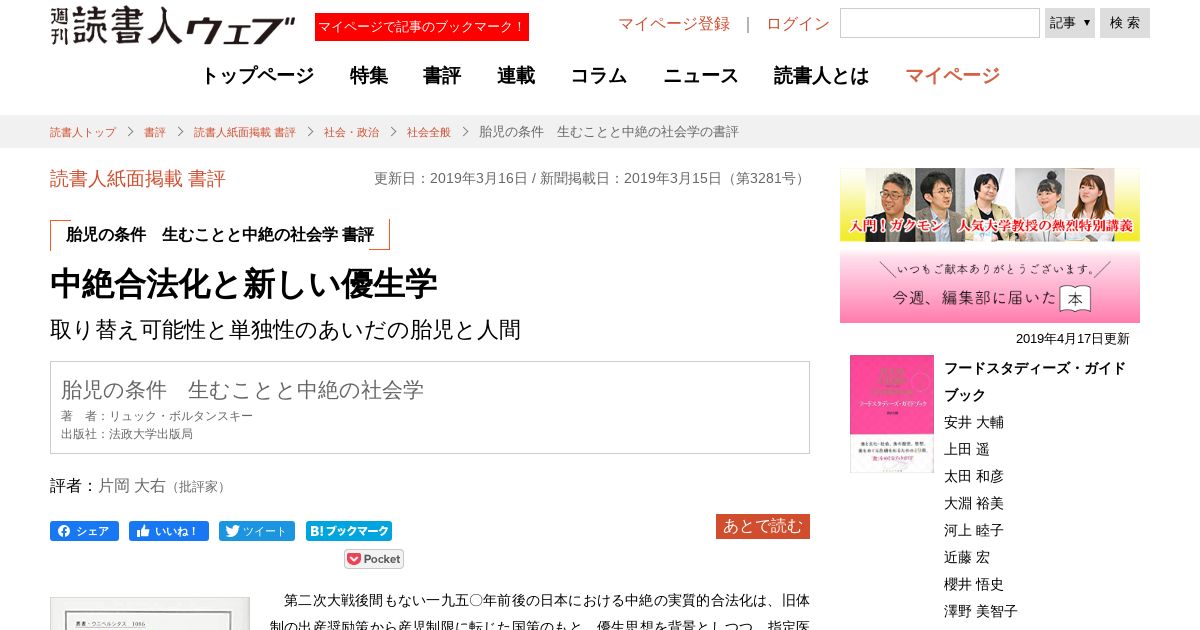Click 読書人紙面掲載 書評 breadcrumb link
Screen dimensions: 1200x630
click(245, 132)
